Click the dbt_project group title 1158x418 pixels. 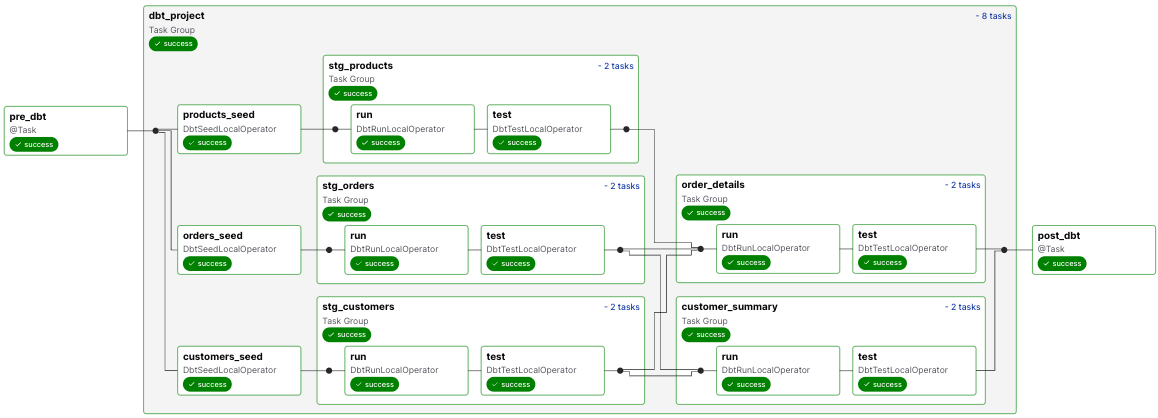177,16
